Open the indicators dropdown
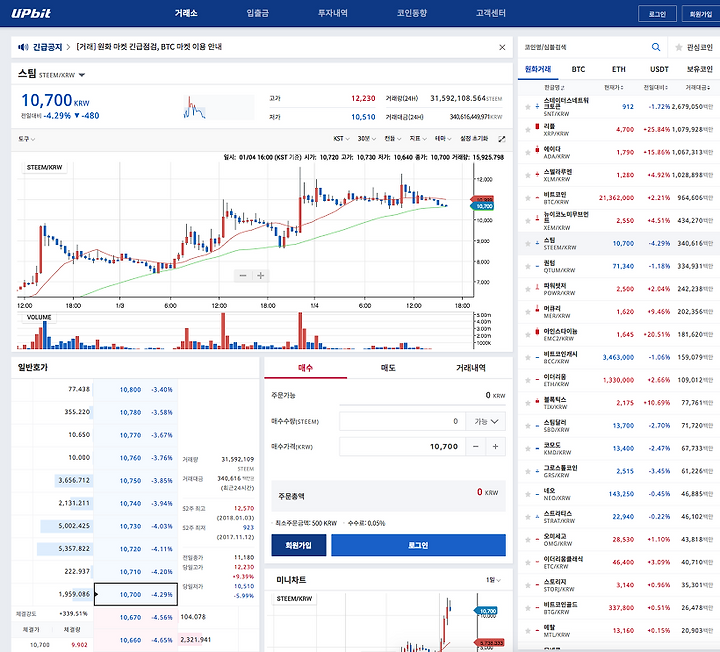 [x=418, y=139]
